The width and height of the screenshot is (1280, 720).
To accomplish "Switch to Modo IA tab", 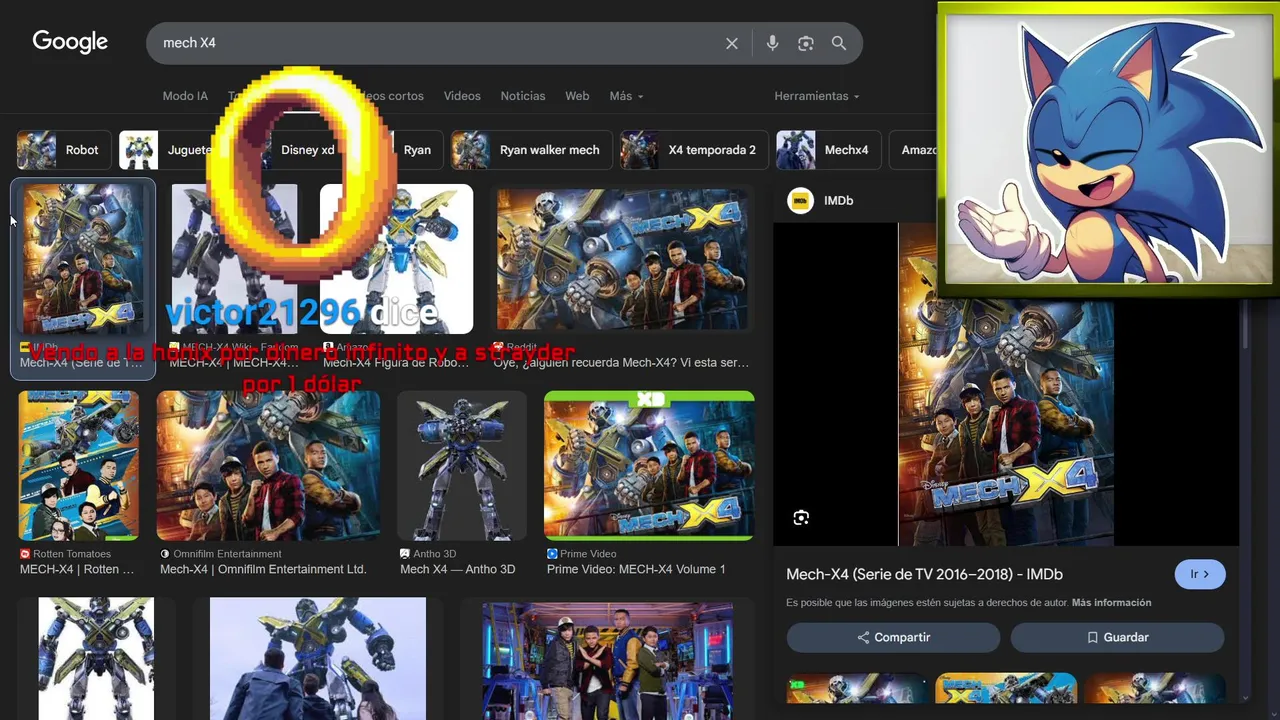I will click(185, 96).
